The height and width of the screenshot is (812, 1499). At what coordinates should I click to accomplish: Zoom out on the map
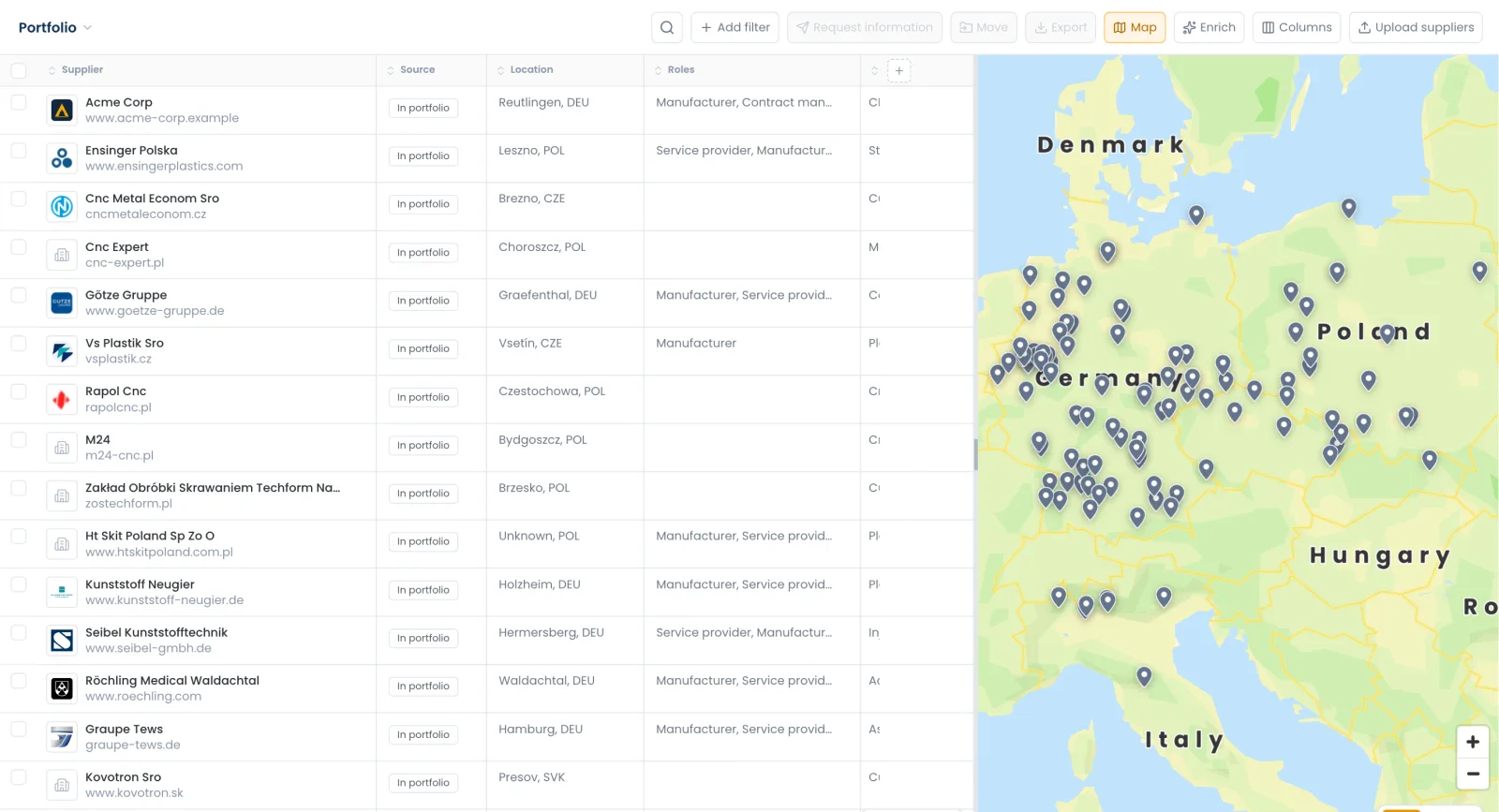1472,774
